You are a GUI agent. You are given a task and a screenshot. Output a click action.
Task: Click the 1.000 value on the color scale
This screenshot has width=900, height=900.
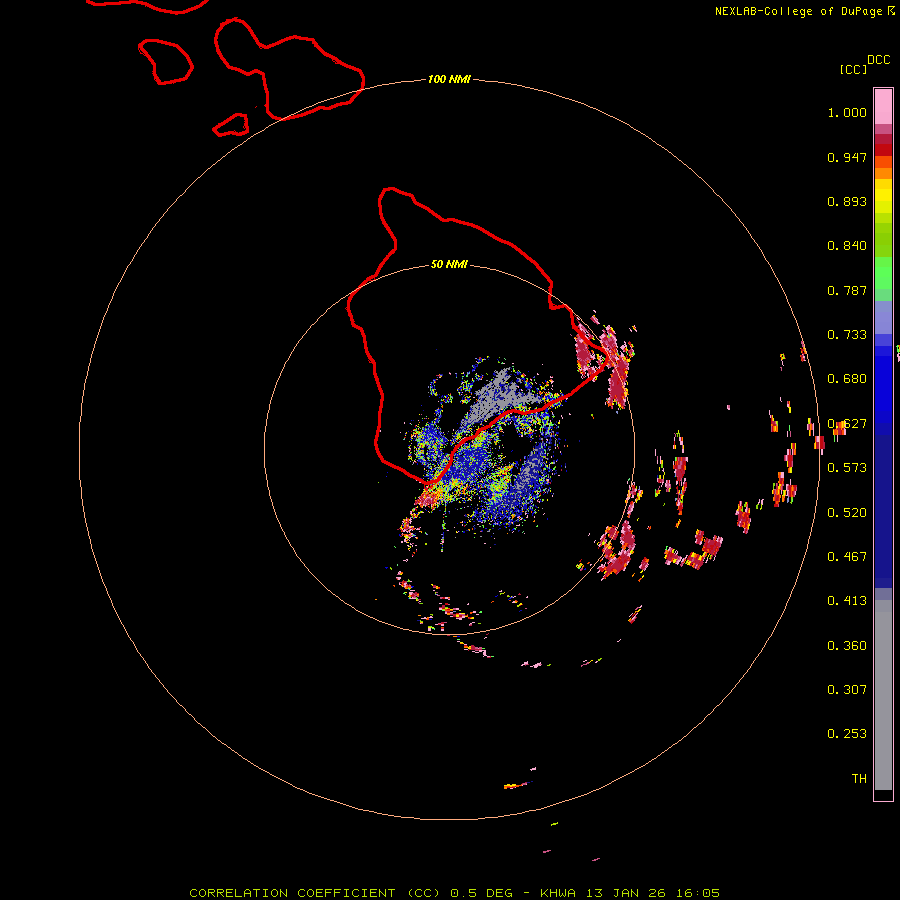[x=847, y=112]
